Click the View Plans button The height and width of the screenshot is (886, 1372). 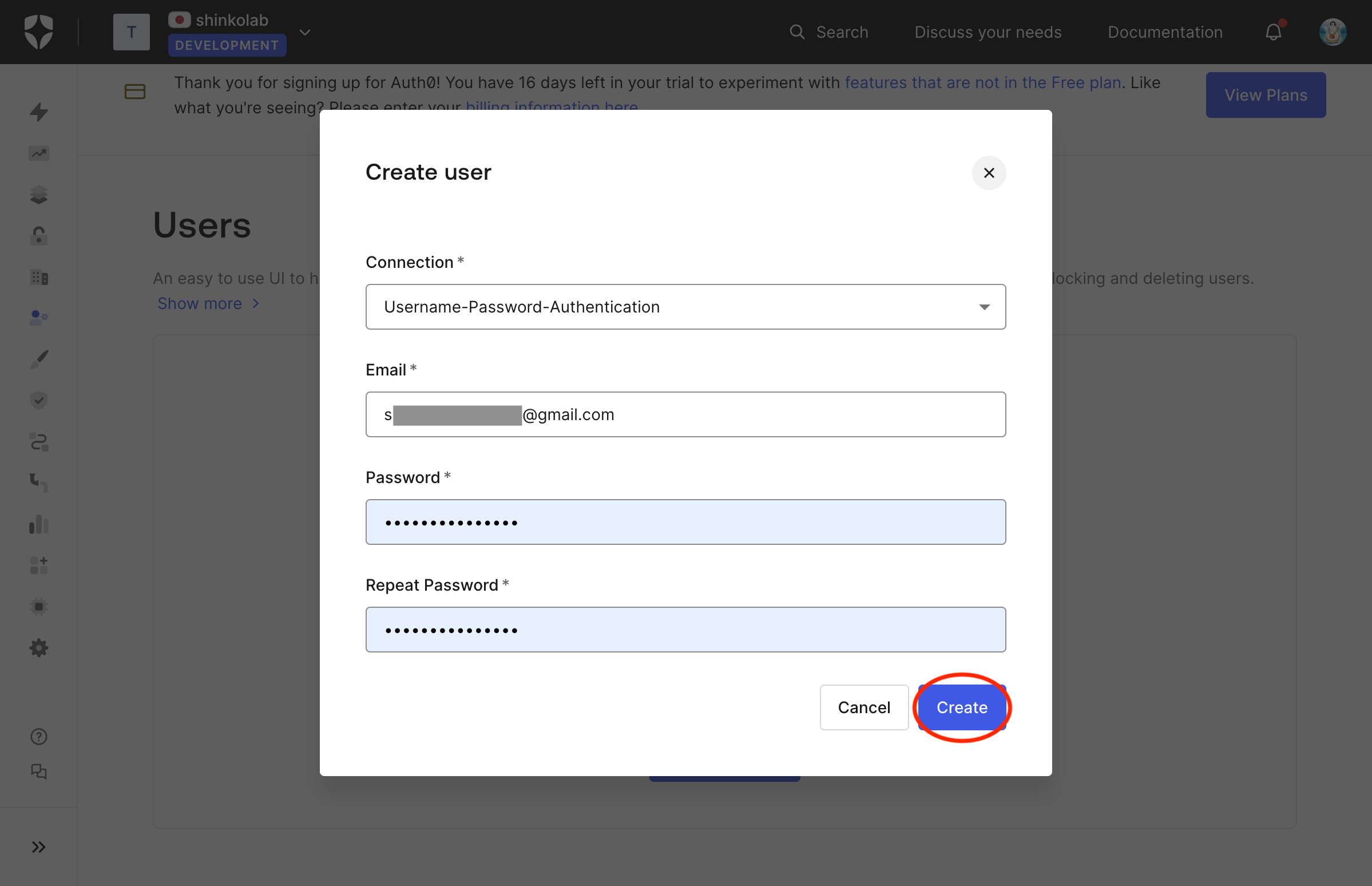click(x=1266, y=95)
